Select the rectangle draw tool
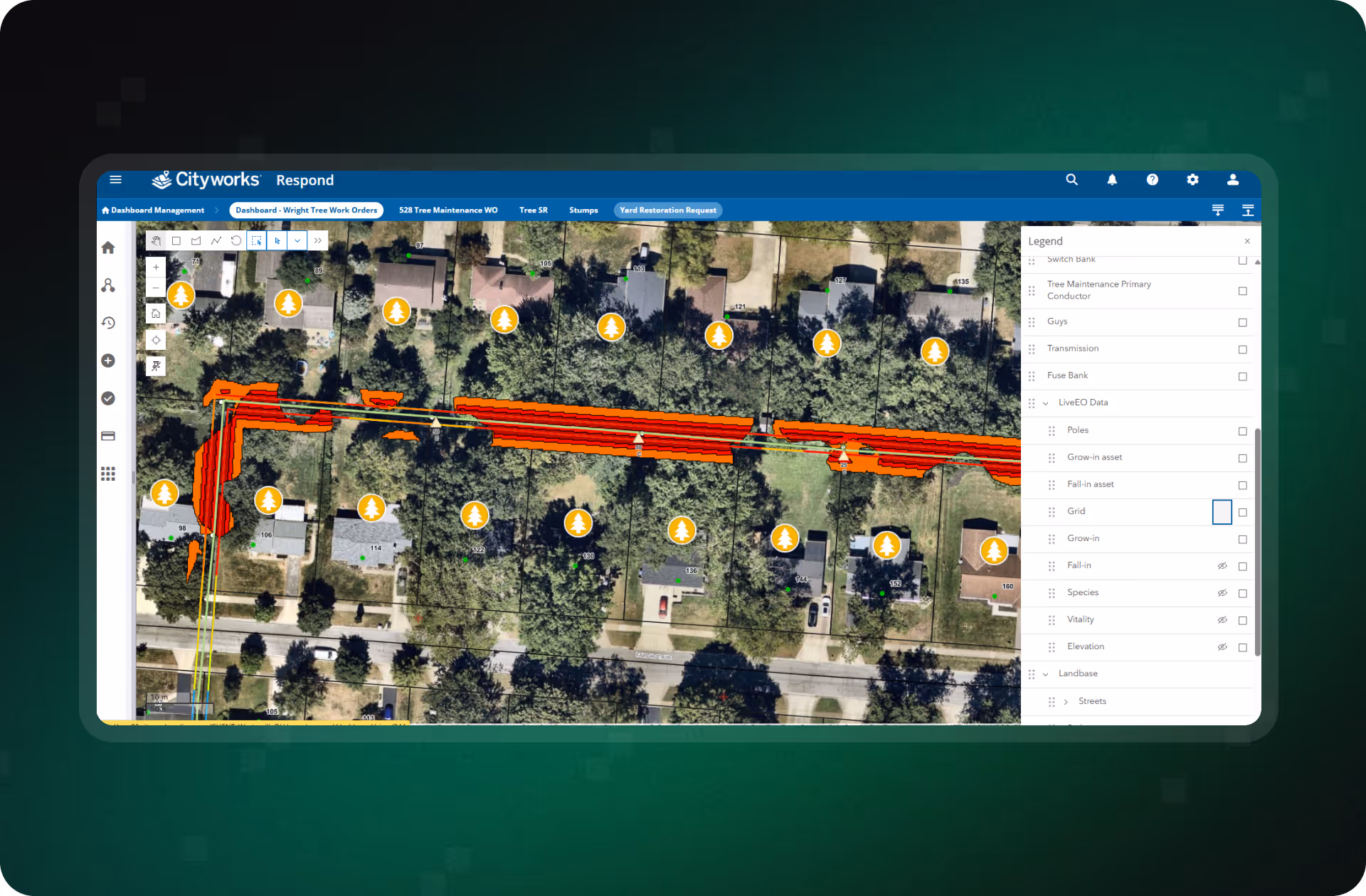 [x=176, y=241]
